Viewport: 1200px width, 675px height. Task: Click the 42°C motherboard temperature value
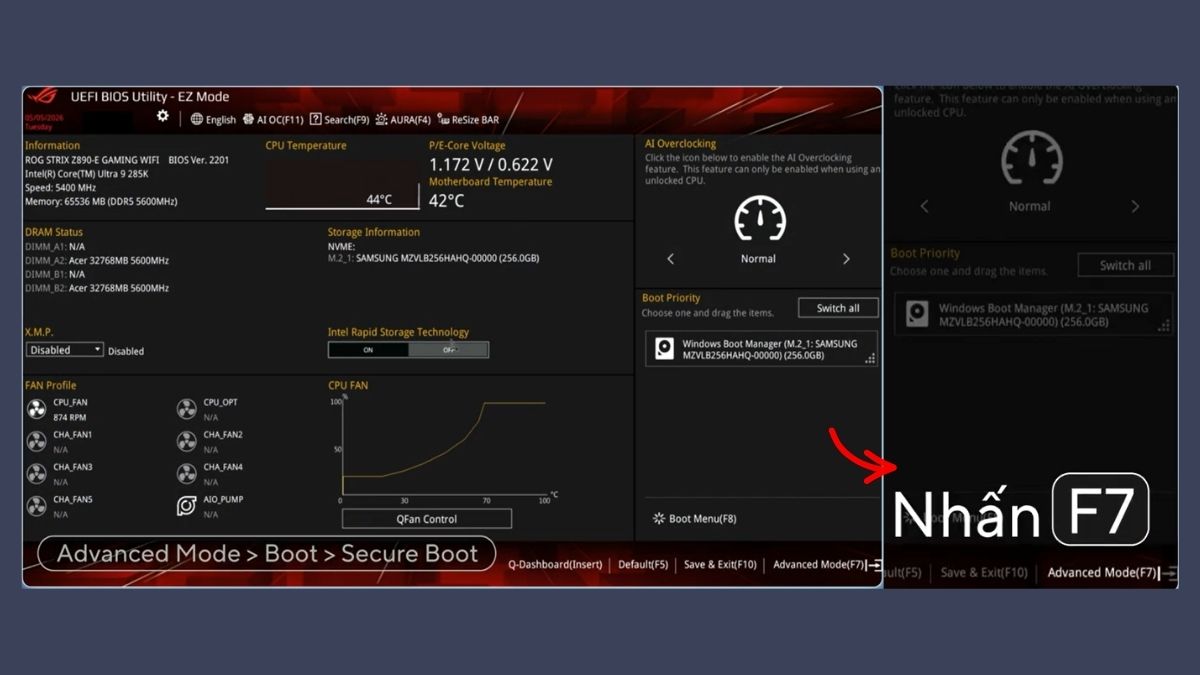(x=447, y=200)
